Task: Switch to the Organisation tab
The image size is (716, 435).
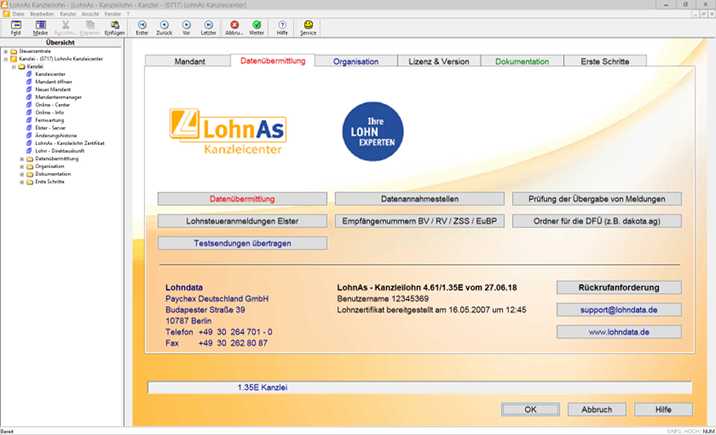Action: pyautogui.click(x=356, y=61)
